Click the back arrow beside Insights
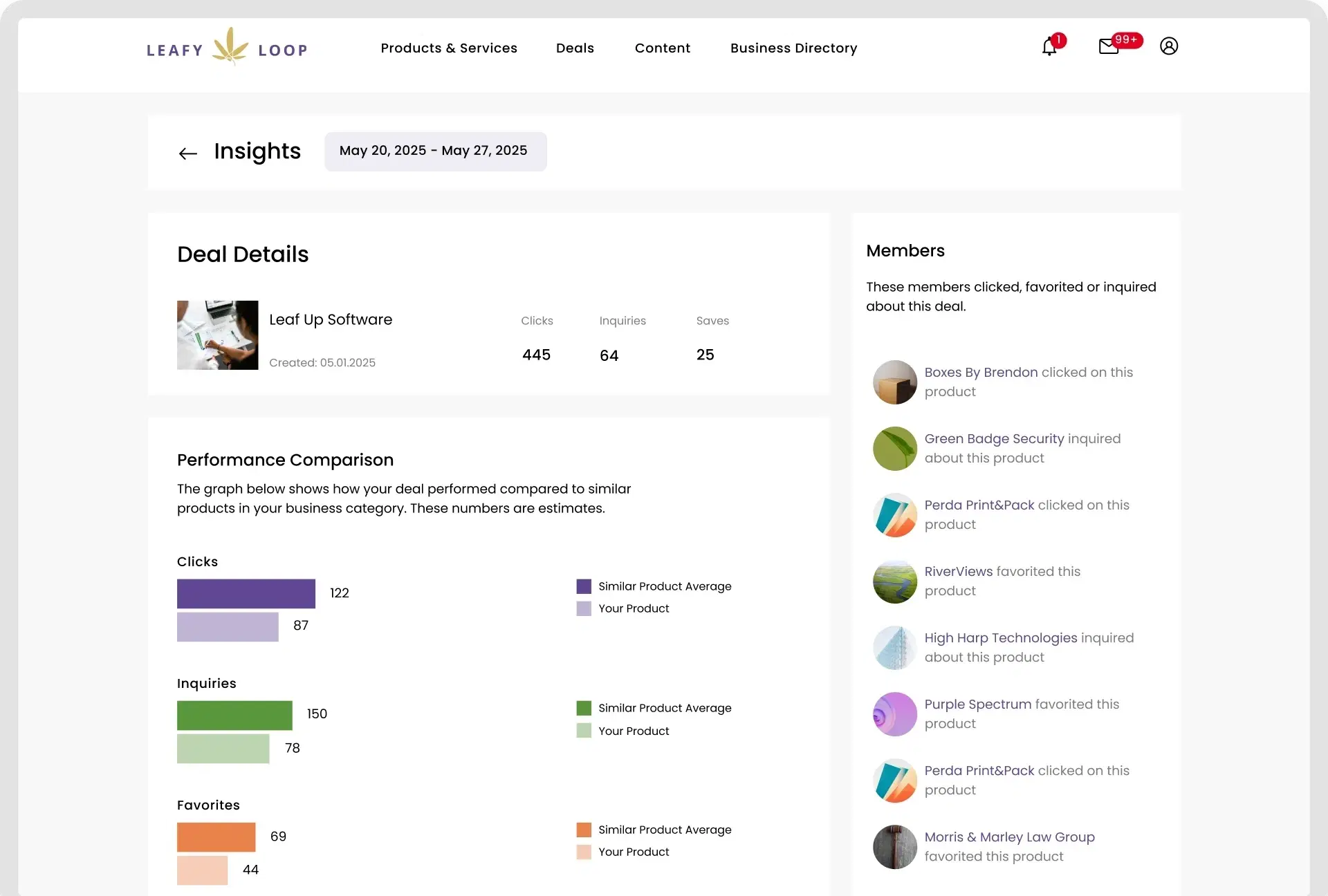The height and width of the screenshot is (896, 1328). tap(187, 153)
